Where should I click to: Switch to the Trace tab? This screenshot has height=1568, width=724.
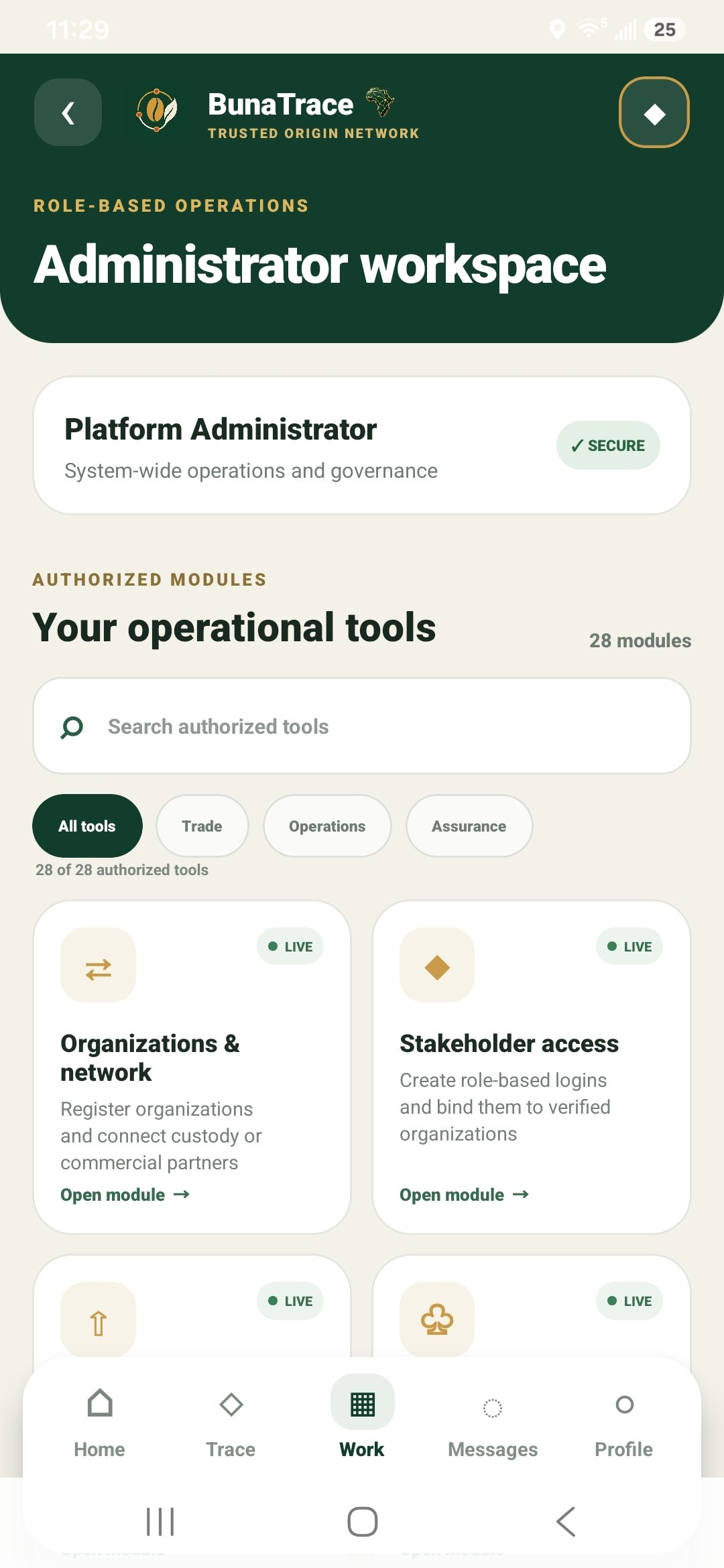click(x=231, y=1423)
